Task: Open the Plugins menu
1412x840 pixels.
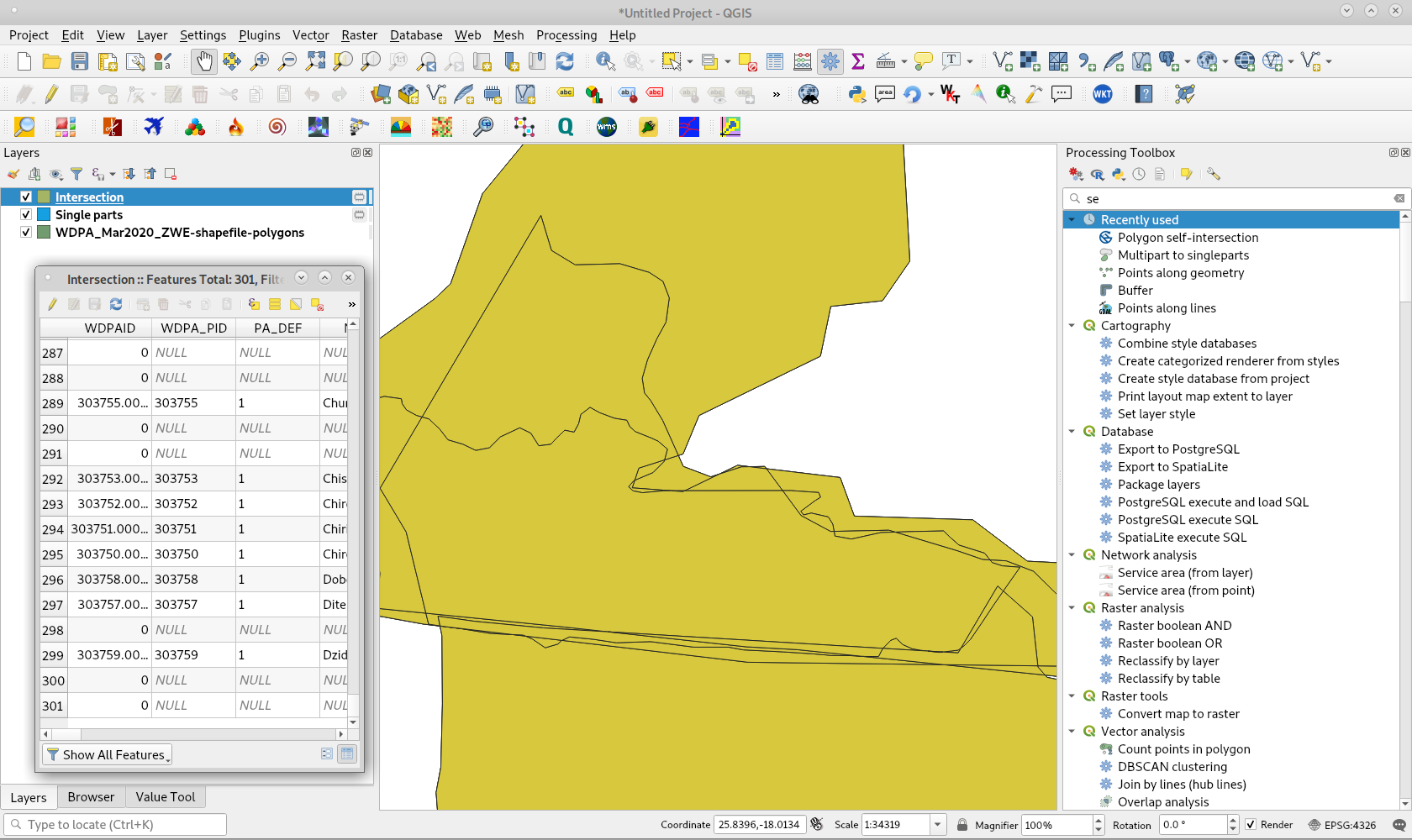Action: (x=259, y=35)
